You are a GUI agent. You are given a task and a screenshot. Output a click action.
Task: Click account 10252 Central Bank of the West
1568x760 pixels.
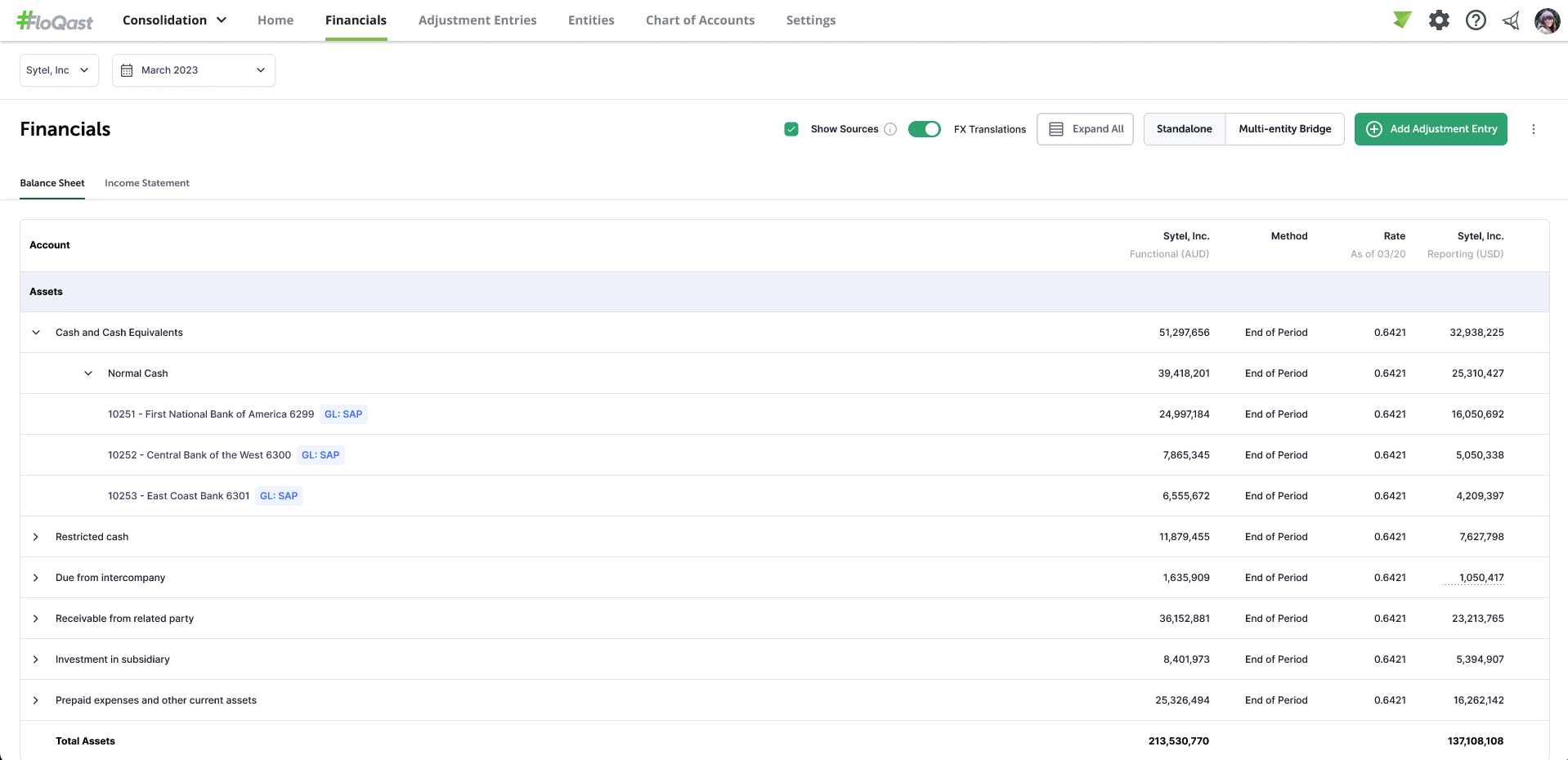199,455
